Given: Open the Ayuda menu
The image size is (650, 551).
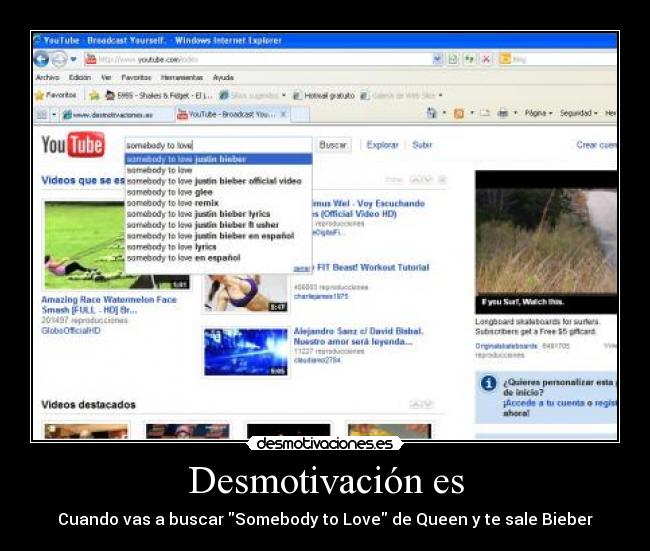Looking at the screenshot, I should [x=223, y=78].
